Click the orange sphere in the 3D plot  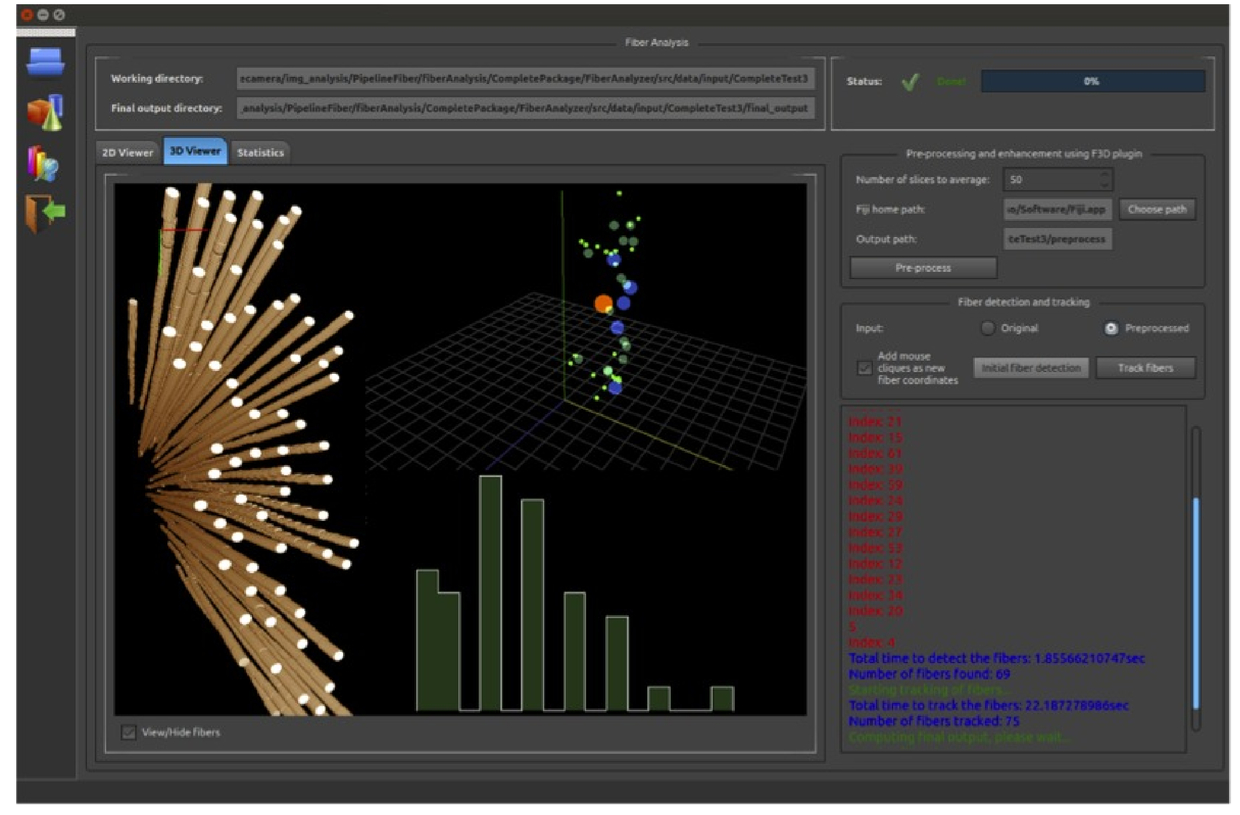coord(603,303)
